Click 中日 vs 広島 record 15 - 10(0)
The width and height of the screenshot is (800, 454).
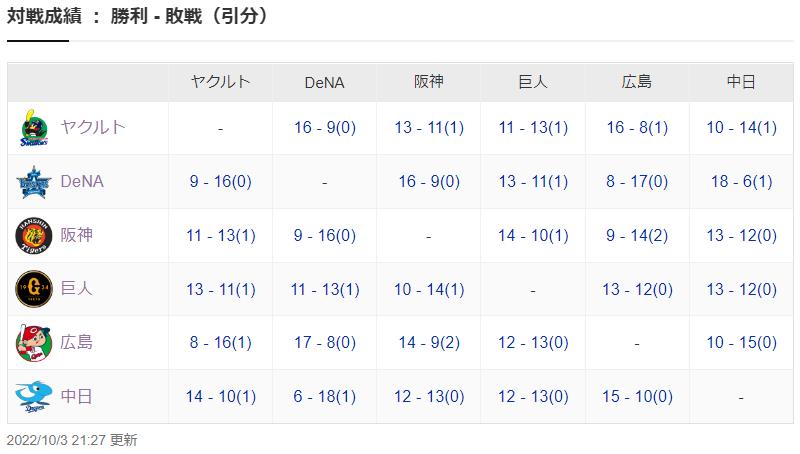click(x=637, y=396)
